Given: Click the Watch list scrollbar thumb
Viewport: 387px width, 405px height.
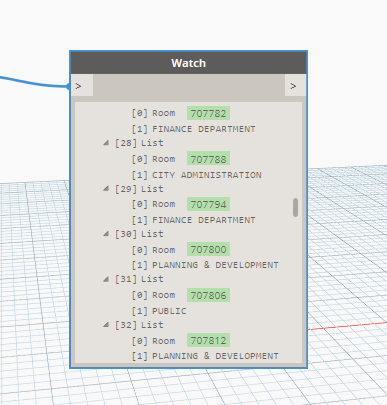Looking at the screenshot, I should (295, 207).
